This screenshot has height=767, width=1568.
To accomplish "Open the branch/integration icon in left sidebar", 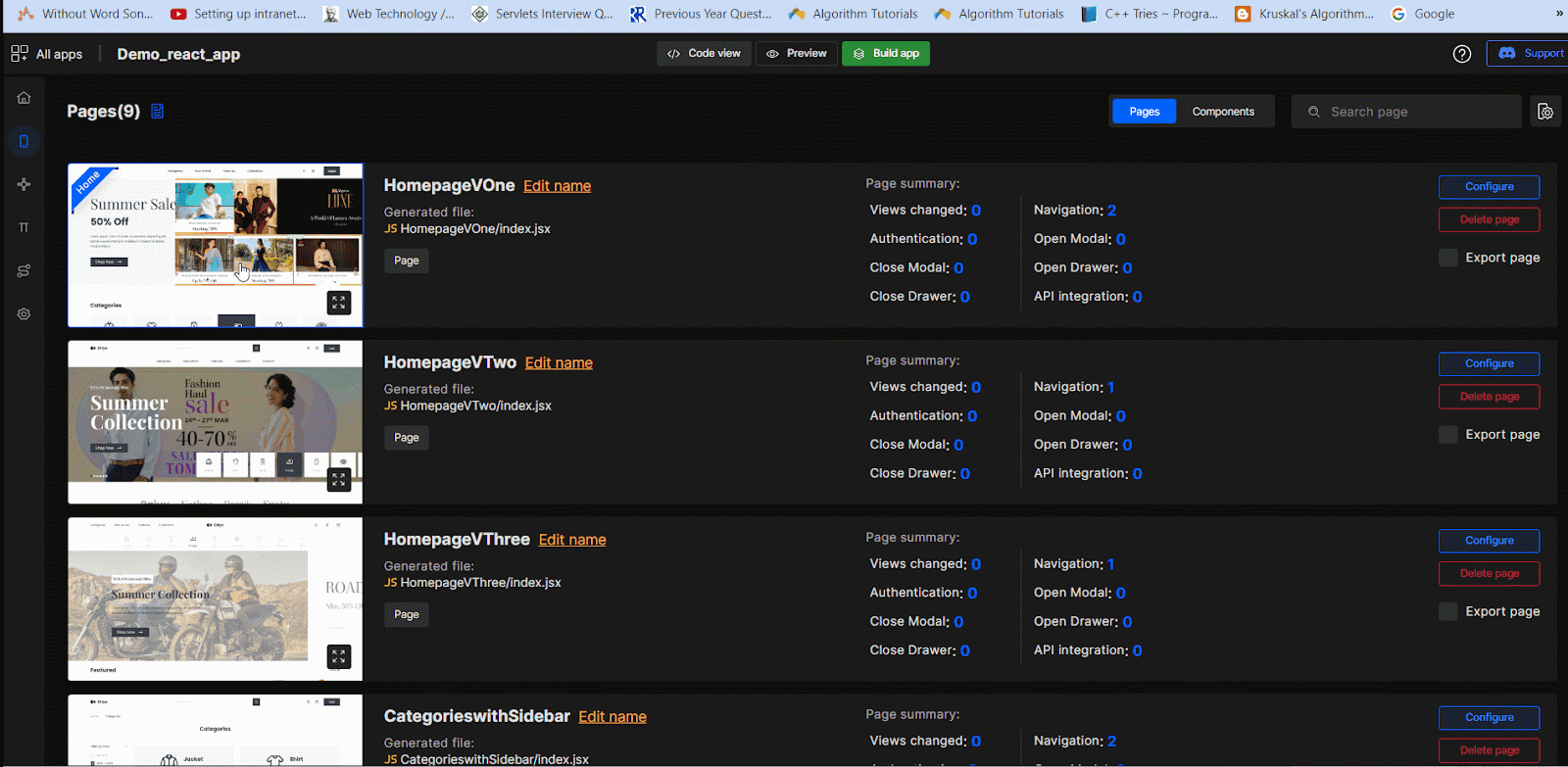I will tap(24, 270).
